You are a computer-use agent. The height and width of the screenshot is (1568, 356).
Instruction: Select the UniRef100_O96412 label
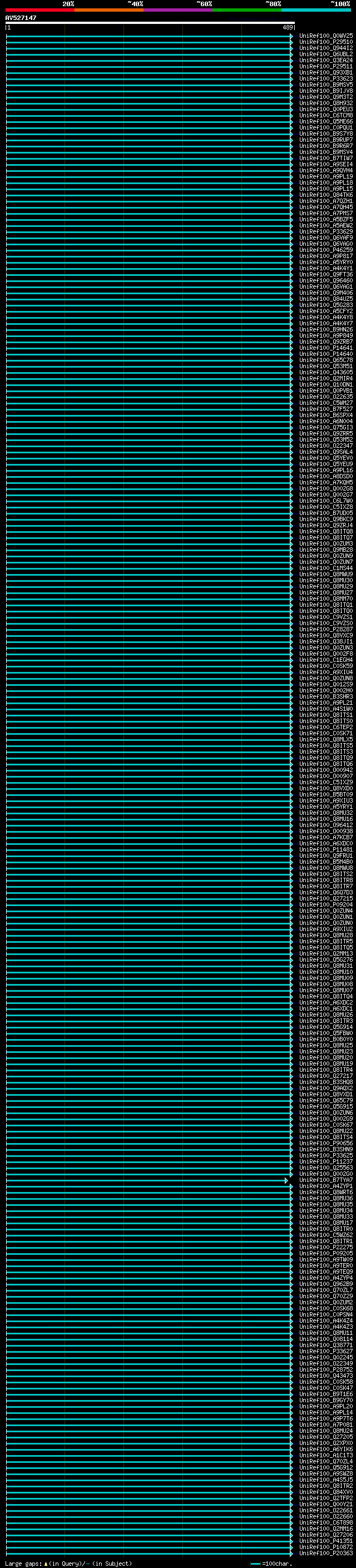coord(326,825)
